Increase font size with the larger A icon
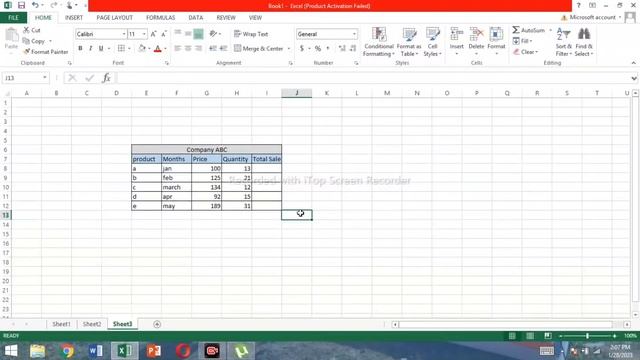Viewport: 640px width, 360px height. 153,34
